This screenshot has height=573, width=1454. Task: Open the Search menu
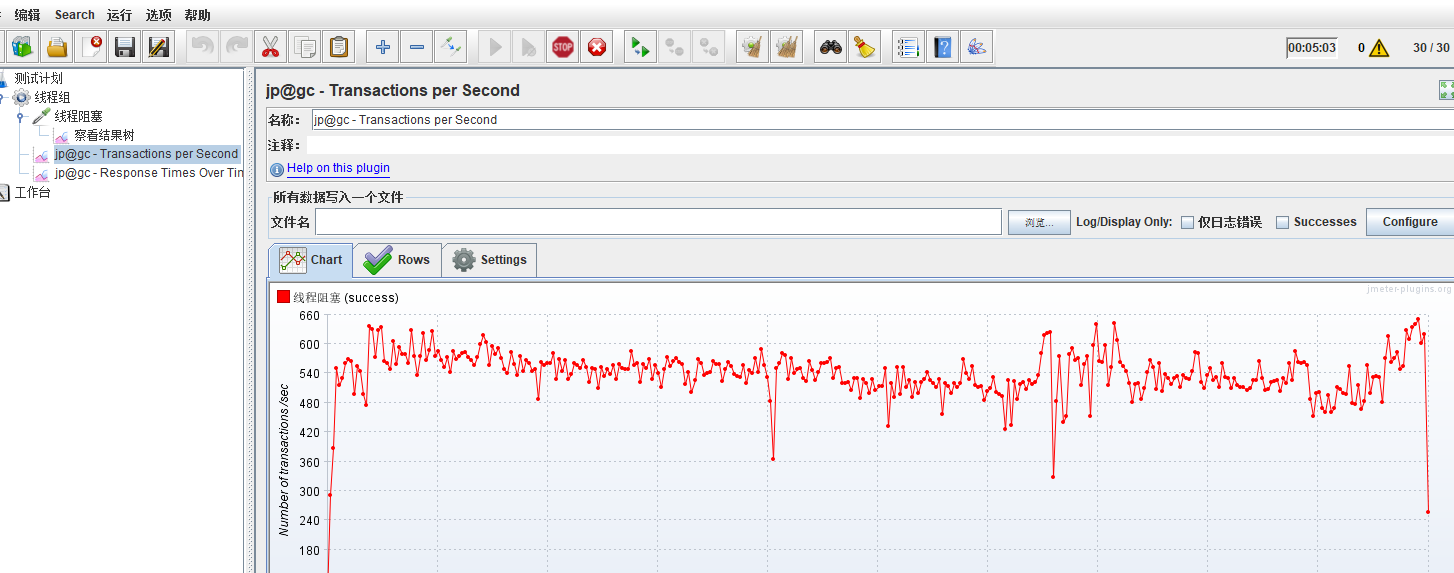point(75,15)
